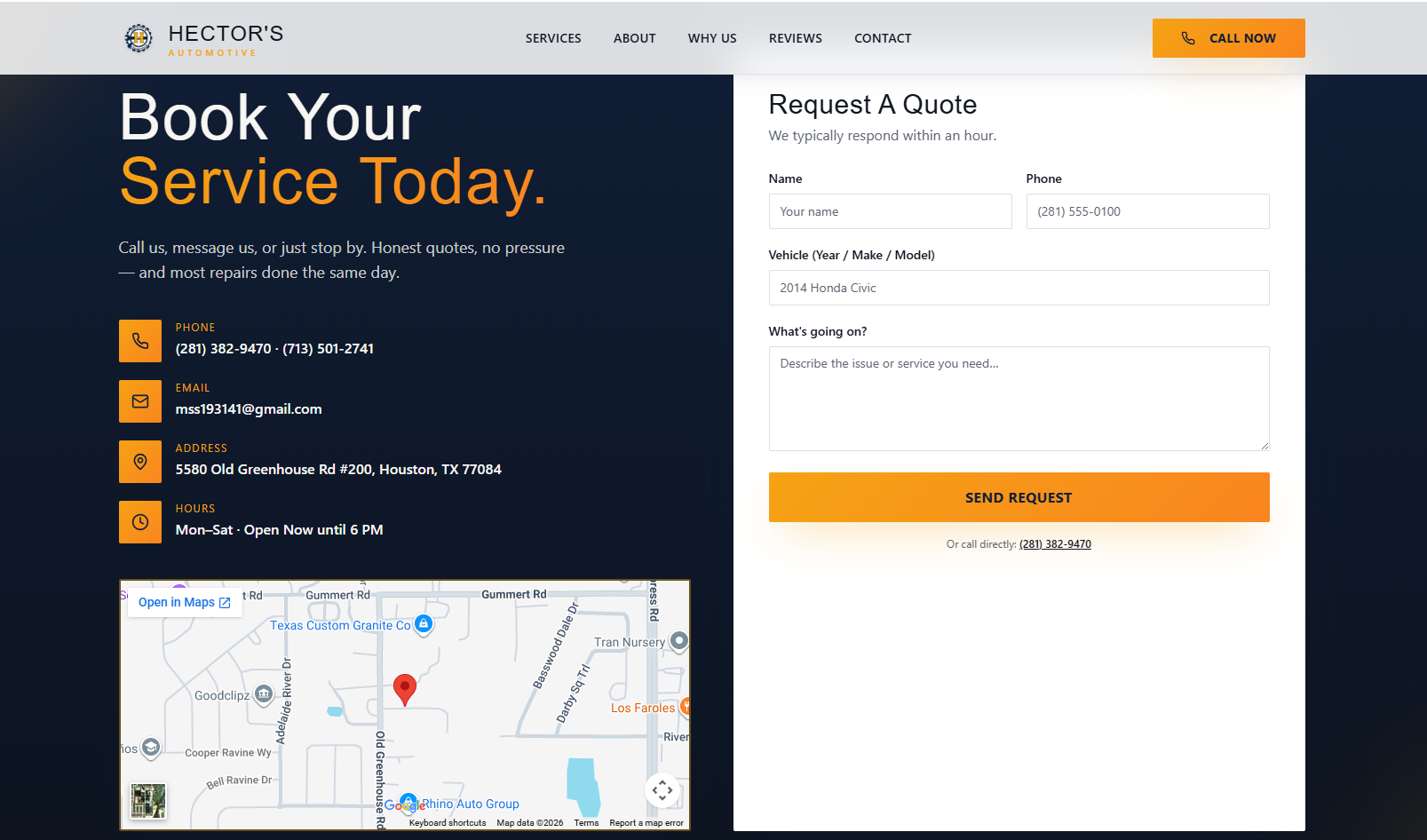
Task: Click the Google logo on the map
Action: (x=405, y=806)
